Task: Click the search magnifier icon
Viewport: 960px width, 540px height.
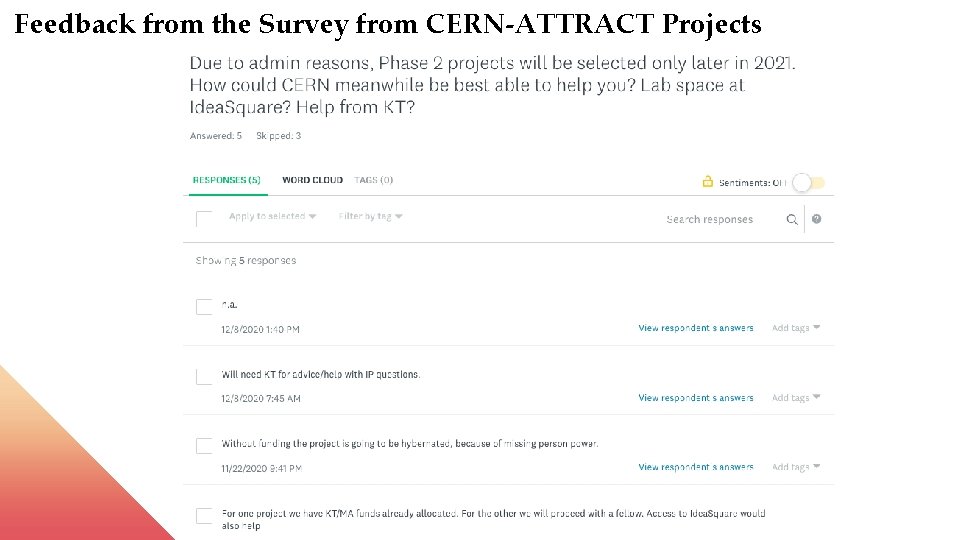Action: (x=792, y=220)
